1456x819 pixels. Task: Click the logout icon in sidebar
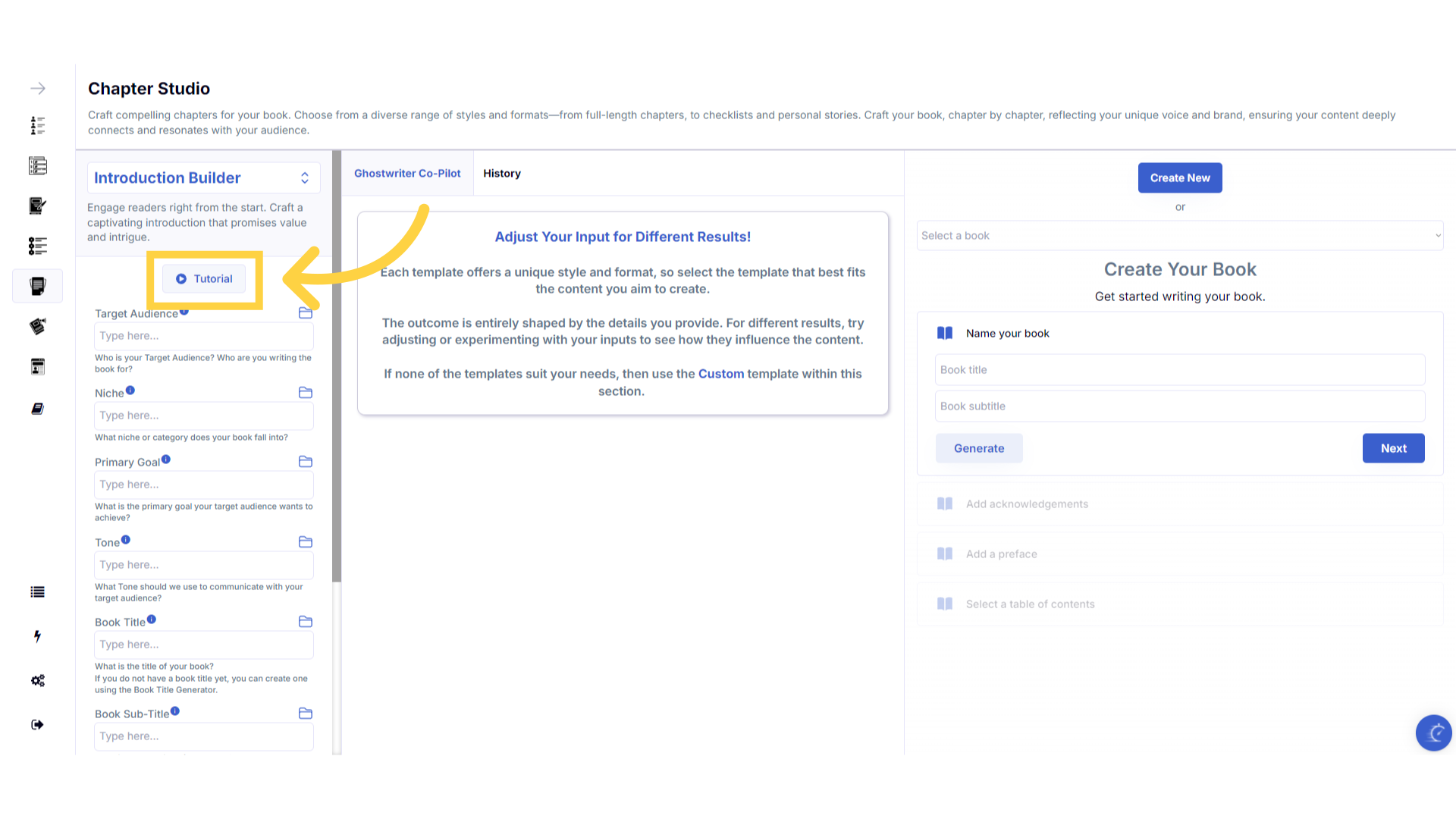(x=37, y=725)
